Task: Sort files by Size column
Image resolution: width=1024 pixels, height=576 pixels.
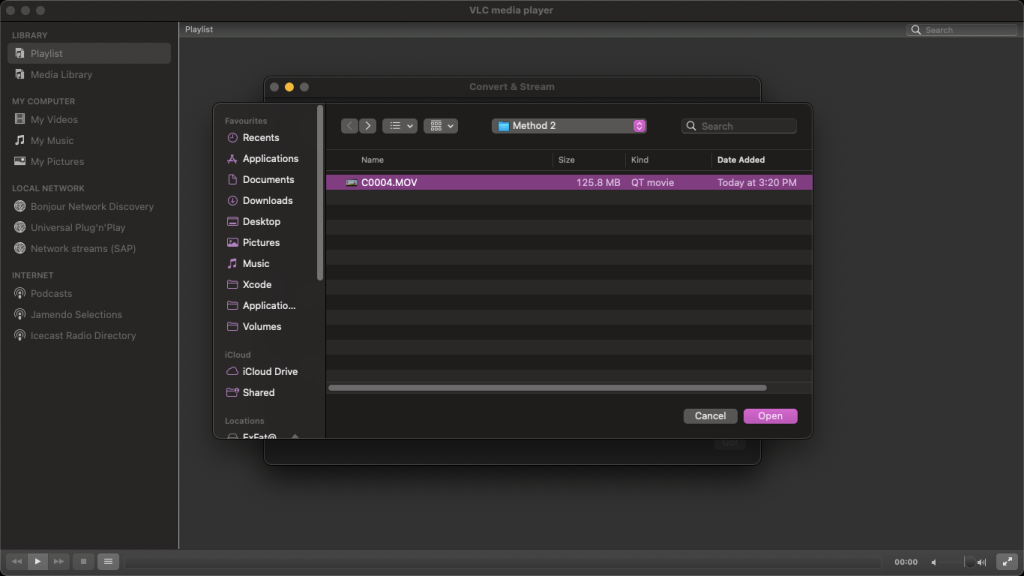Action: 566,159
